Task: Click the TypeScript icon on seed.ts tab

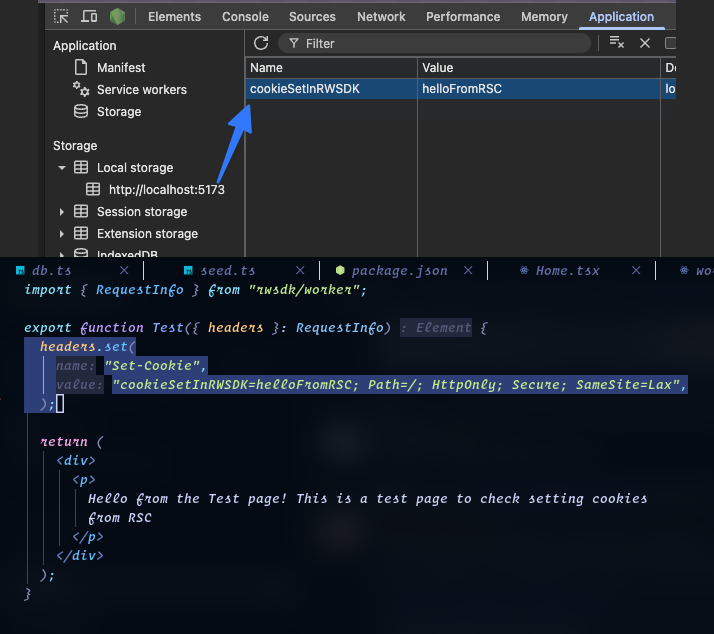Action: (x=188, y=271)
